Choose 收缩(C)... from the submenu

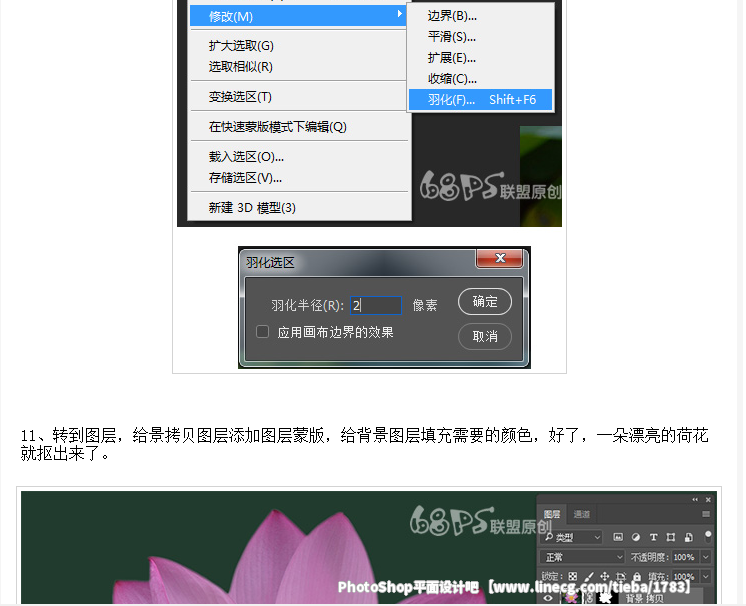pyautogui.click(x=480, y=79)
